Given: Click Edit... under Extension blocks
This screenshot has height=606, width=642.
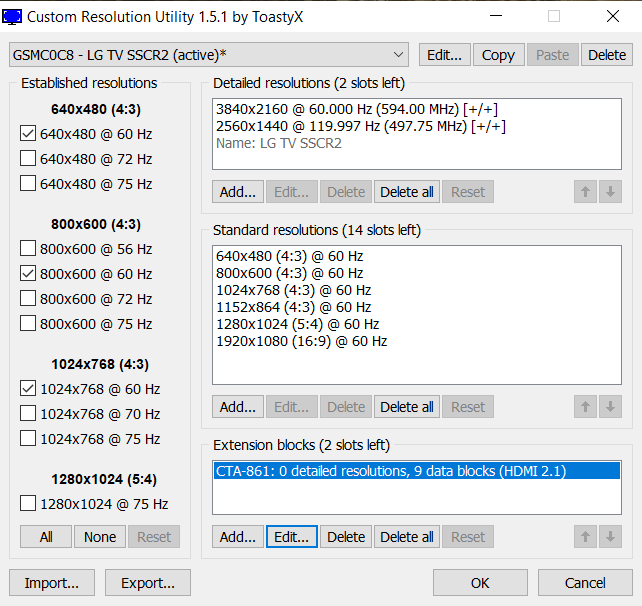Looking at the screenshot, I should click(x=292, y=537).
